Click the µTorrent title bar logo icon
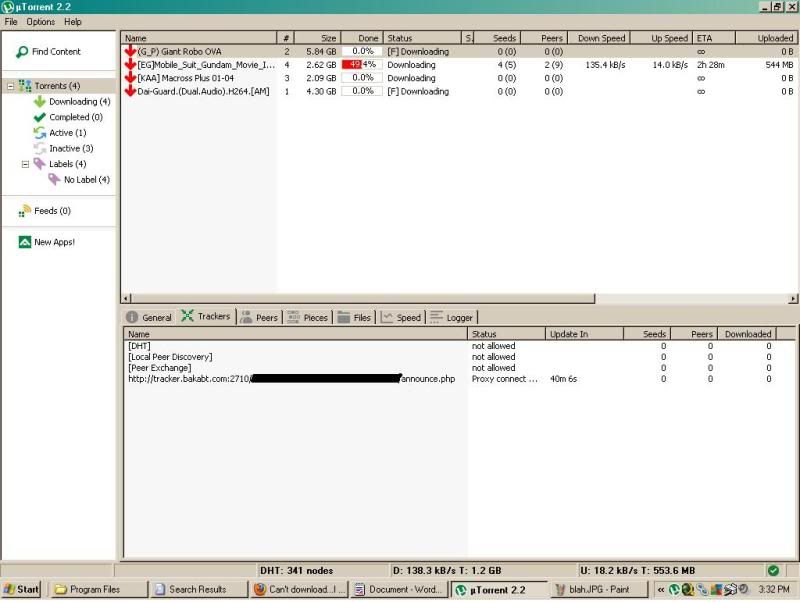The image size is (800, 602). 8,7
